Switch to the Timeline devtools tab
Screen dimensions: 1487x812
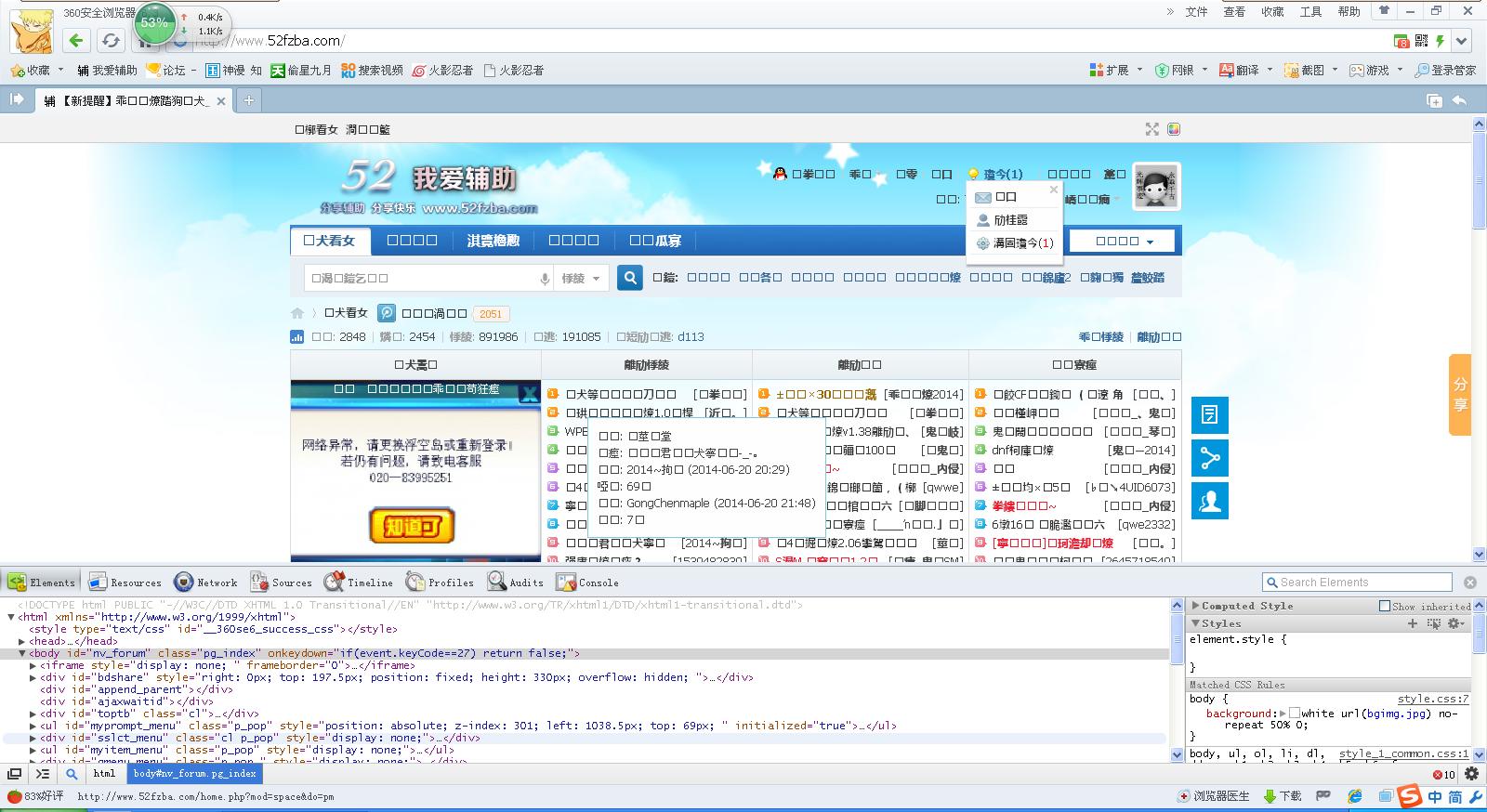(359, 583)
